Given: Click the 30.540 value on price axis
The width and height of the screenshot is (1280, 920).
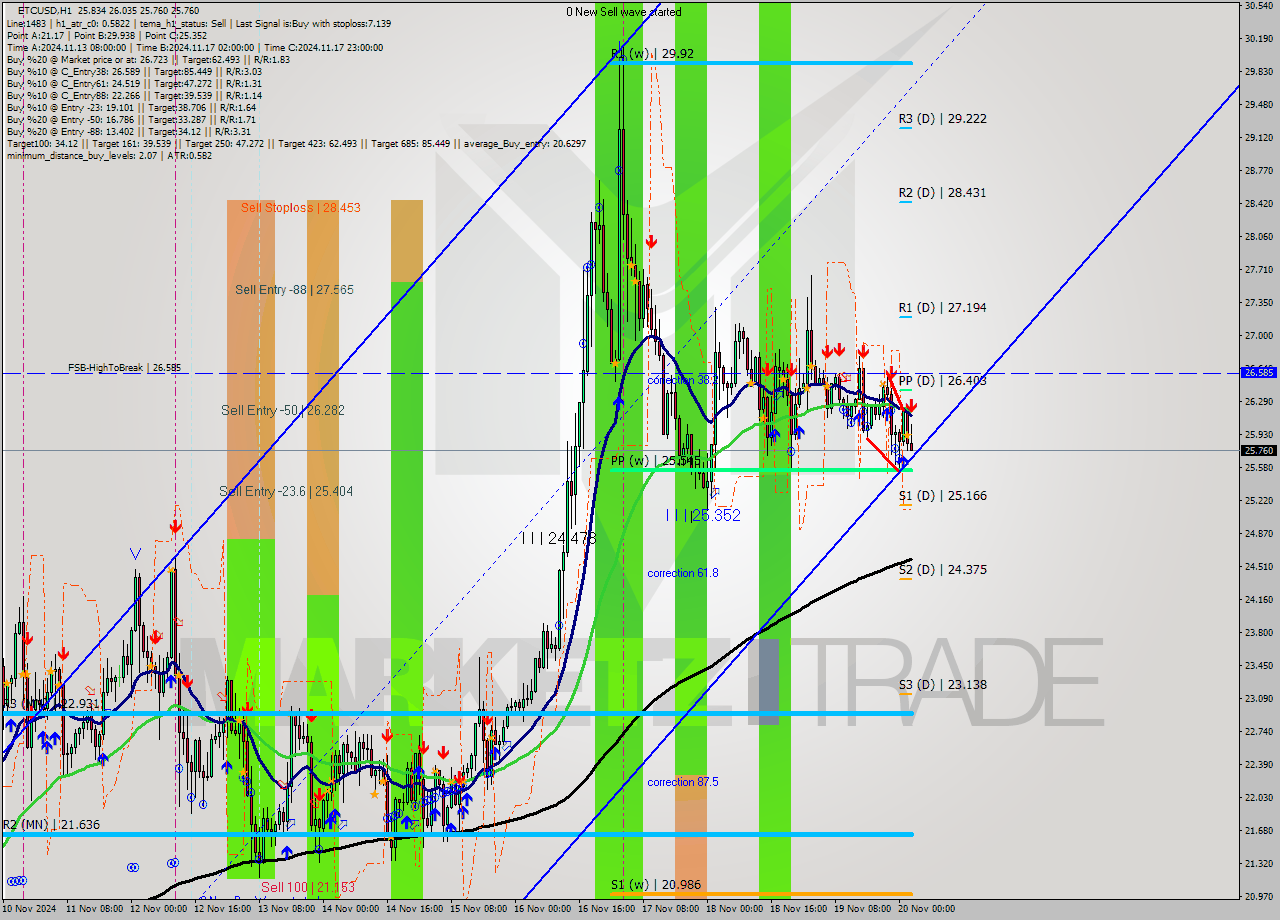Looking at the screenshot, I should [1259, 6].
